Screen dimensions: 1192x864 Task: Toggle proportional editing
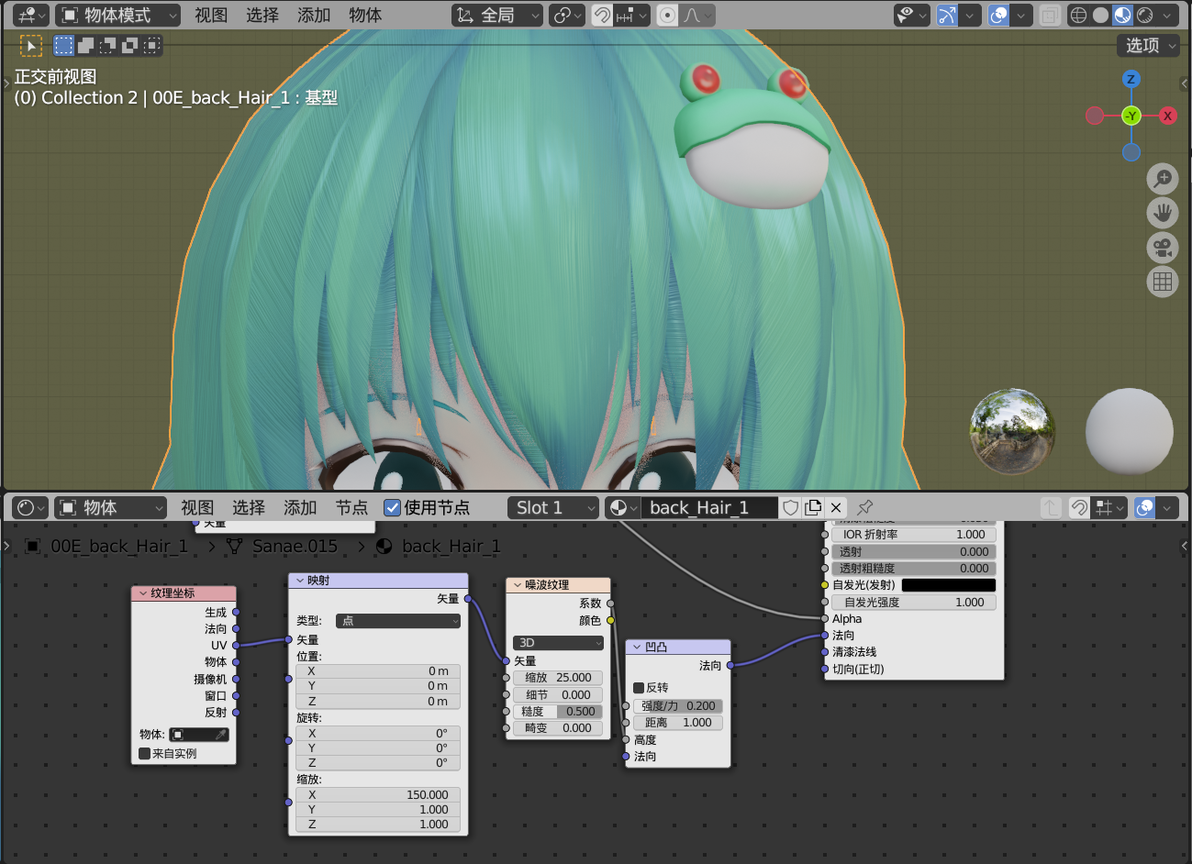(x=667, y=15)
